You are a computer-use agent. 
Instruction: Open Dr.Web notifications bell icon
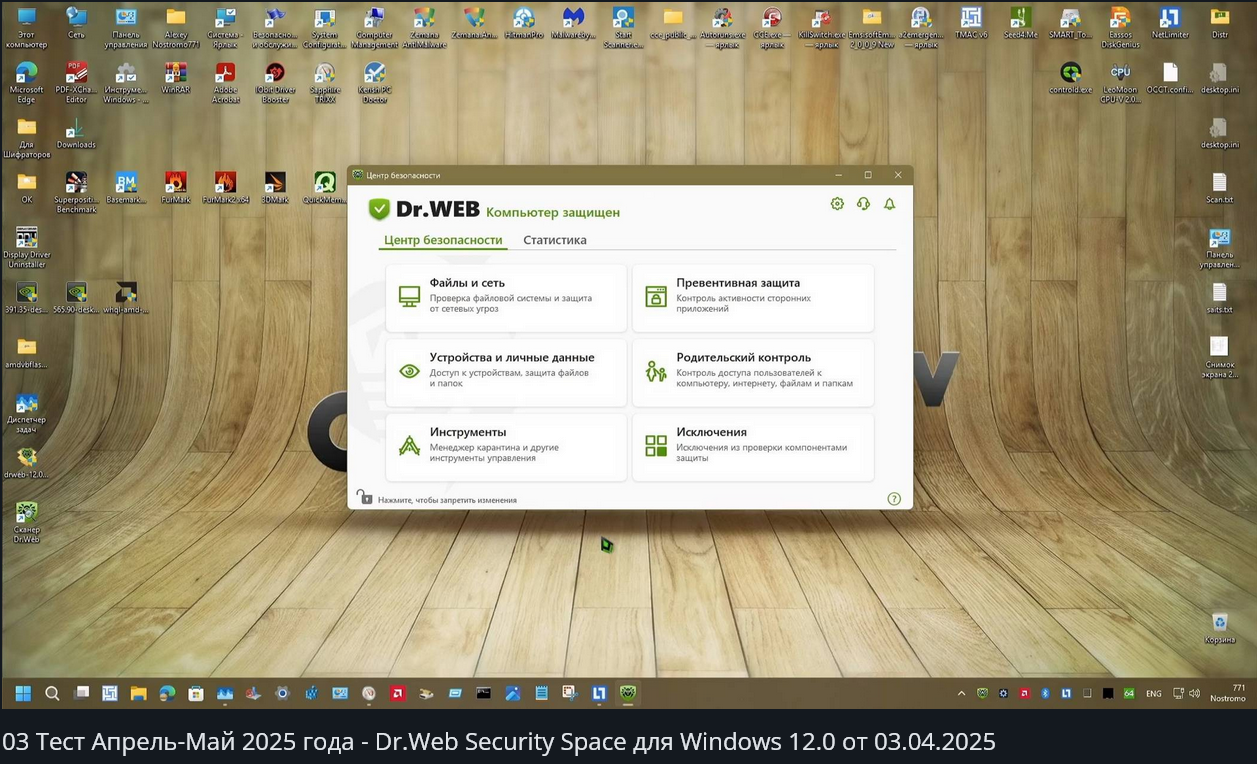pos(889,204)
